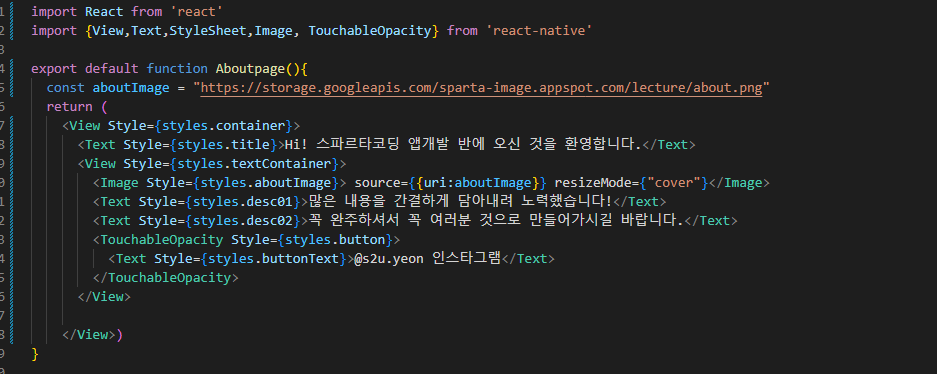The width and height of the screenshot is (937, 374).
Task: Click the final '</View>)' closing line
Action: pyautogui.click(x=93, y=335)
